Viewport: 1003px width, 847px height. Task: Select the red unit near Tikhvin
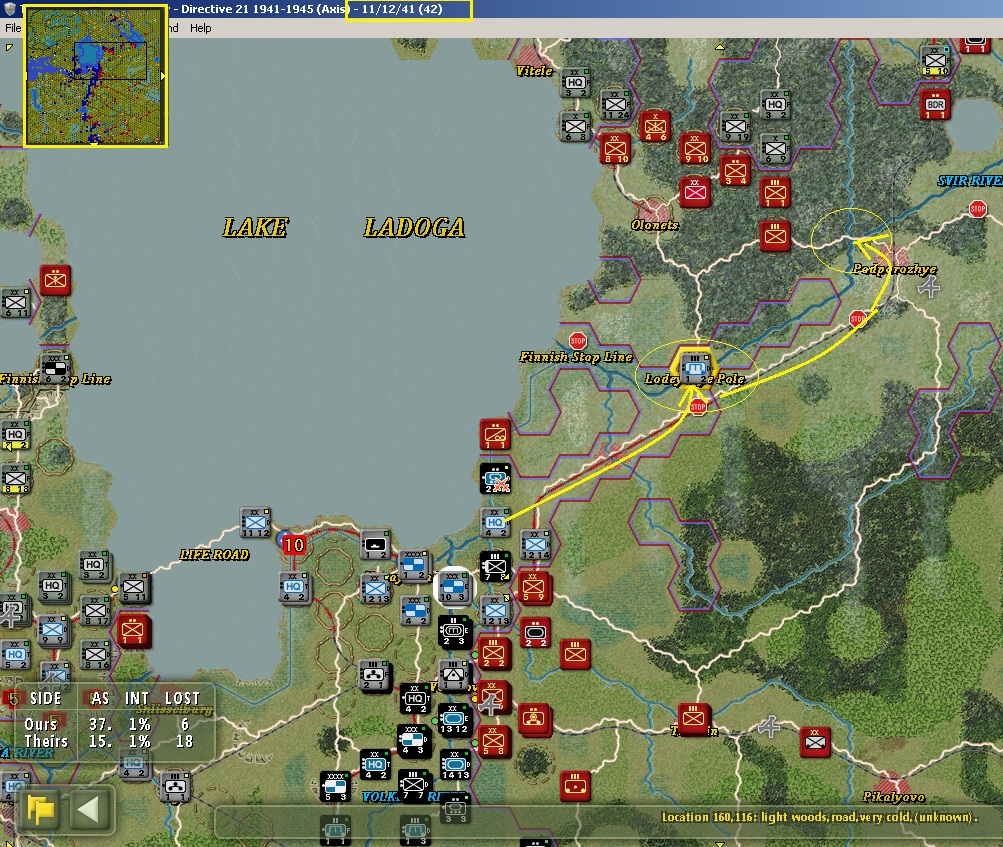[693, 719]
